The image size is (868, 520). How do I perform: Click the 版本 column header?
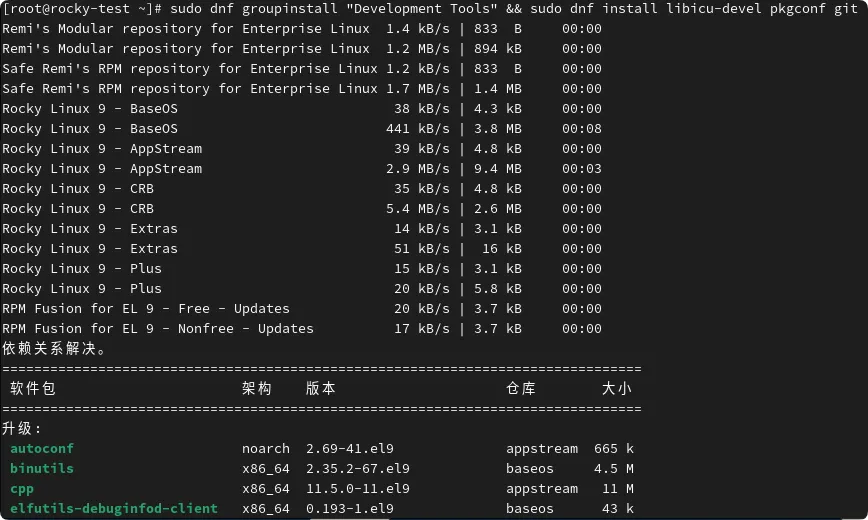tap(321, 389)
